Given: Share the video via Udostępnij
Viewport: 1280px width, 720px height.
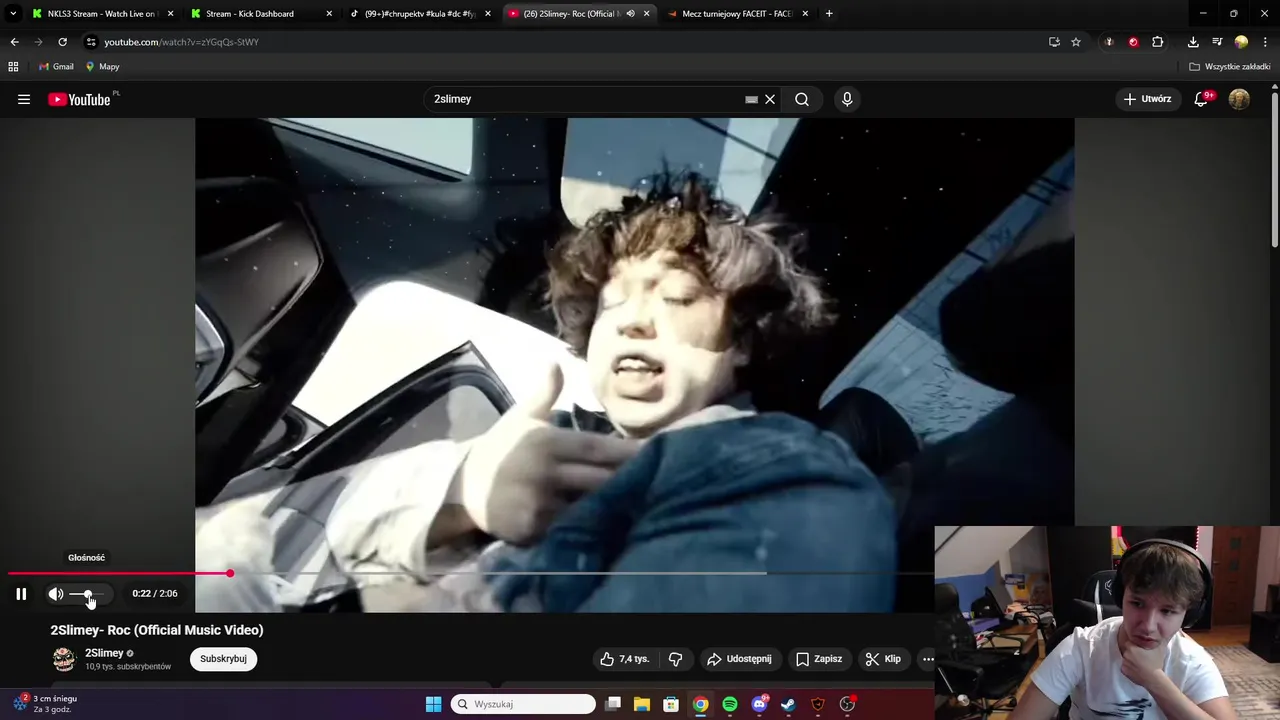Looking at the screenshot, I should pos(739,659).
